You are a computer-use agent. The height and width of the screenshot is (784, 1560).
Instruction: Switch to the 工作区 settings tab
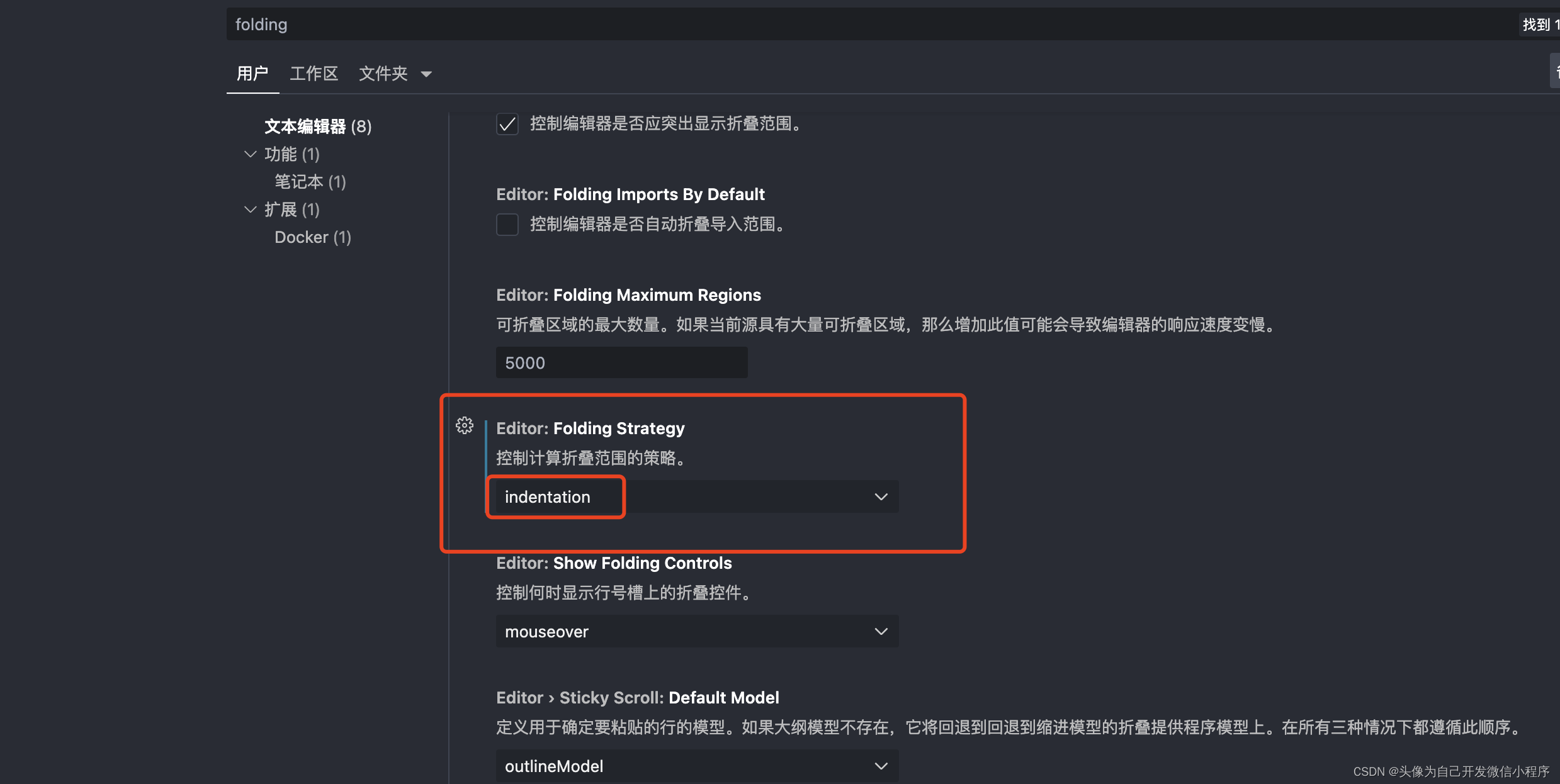coord(314,74)
